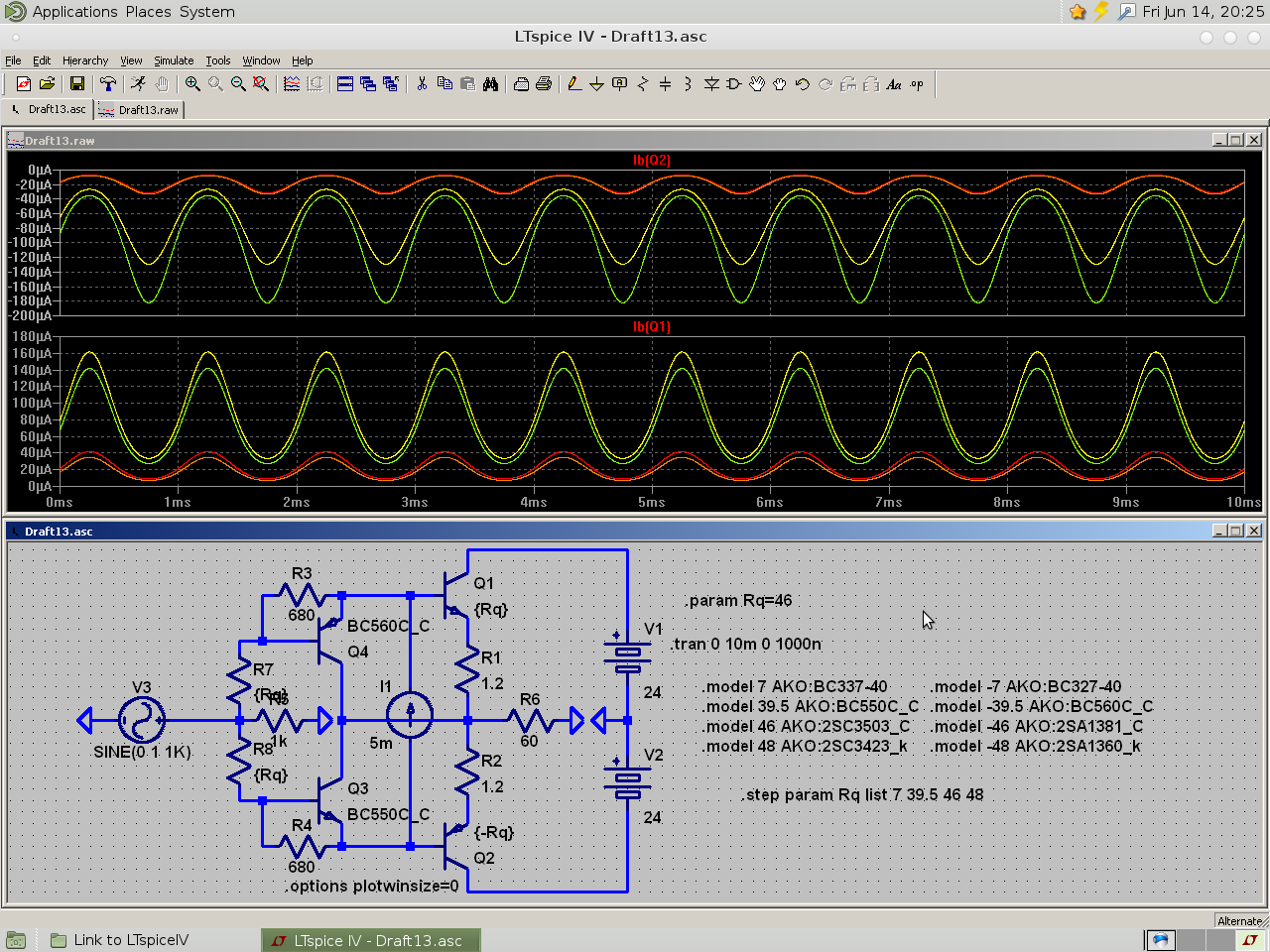Click the V3 sine voltage source symbol
This screenshot has height=952, width=1270.
(142, 720)
